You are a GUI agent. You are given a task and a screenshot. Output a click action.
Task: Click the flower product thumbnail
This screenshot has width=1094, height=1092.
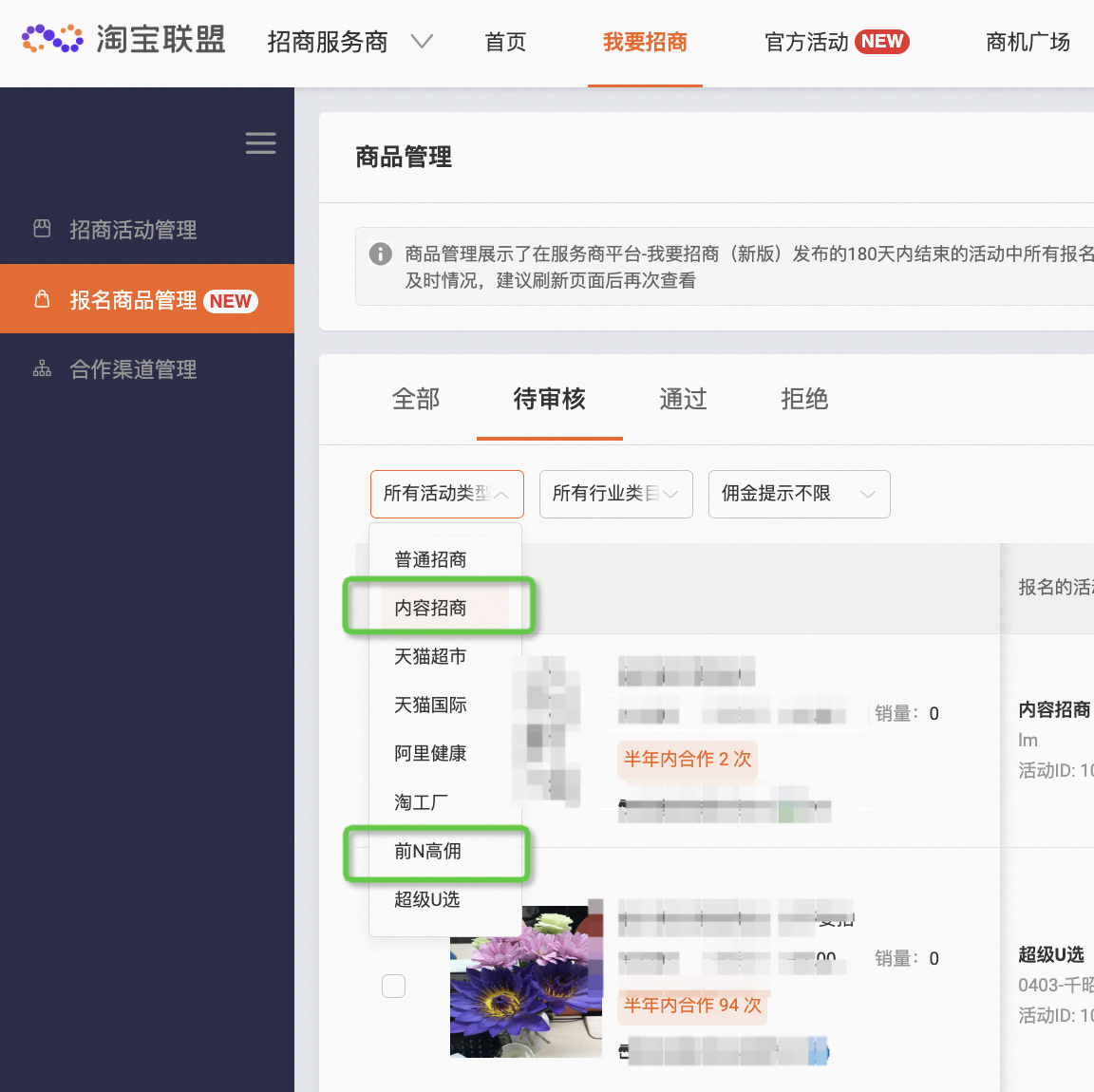[x=525, y=979]
